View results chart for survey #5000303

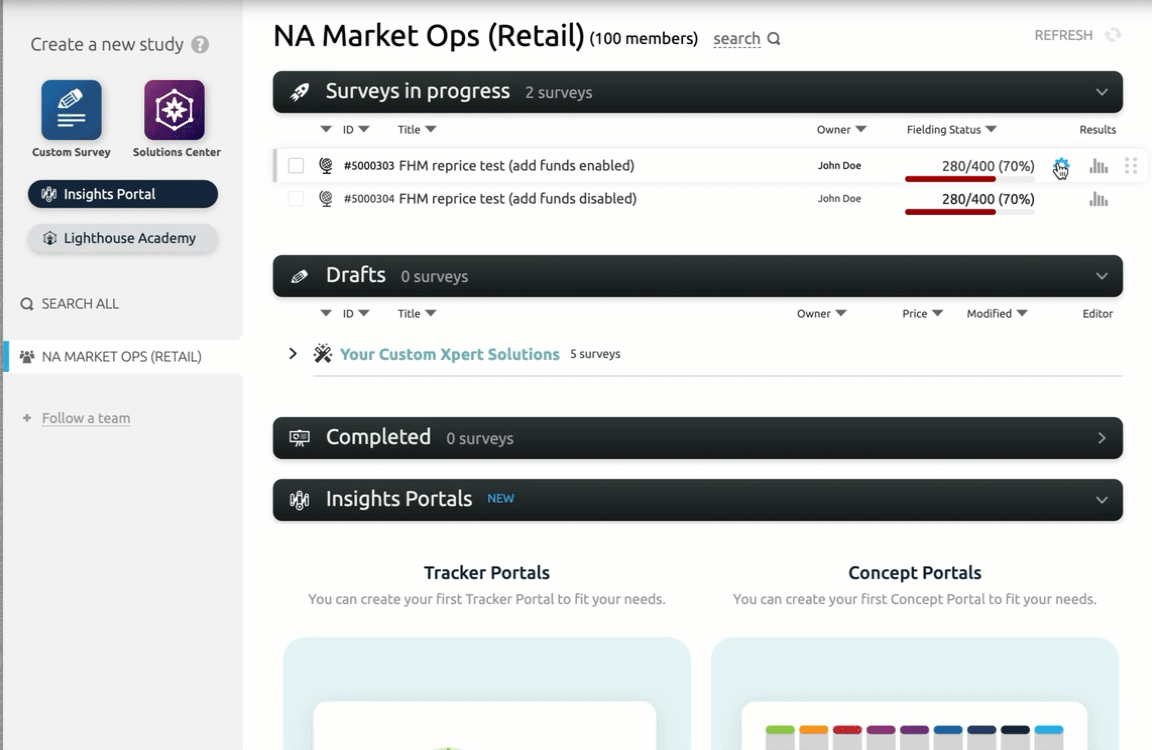pos(1098,166)
